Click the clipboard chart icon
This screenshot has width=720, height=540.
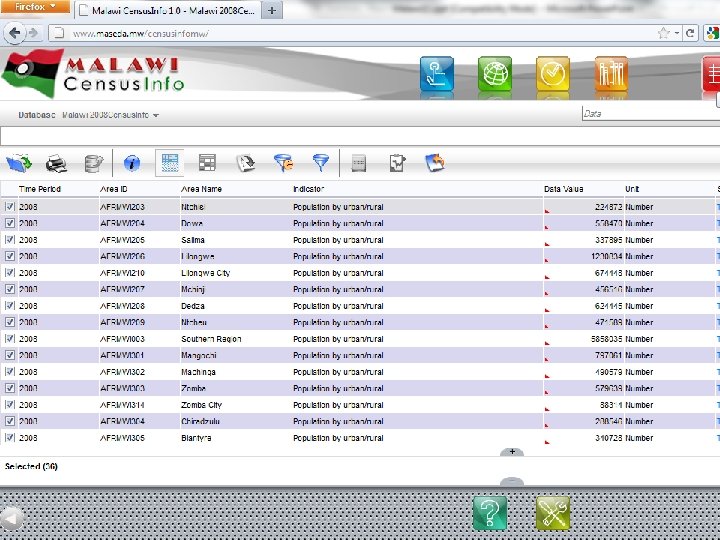397,163
